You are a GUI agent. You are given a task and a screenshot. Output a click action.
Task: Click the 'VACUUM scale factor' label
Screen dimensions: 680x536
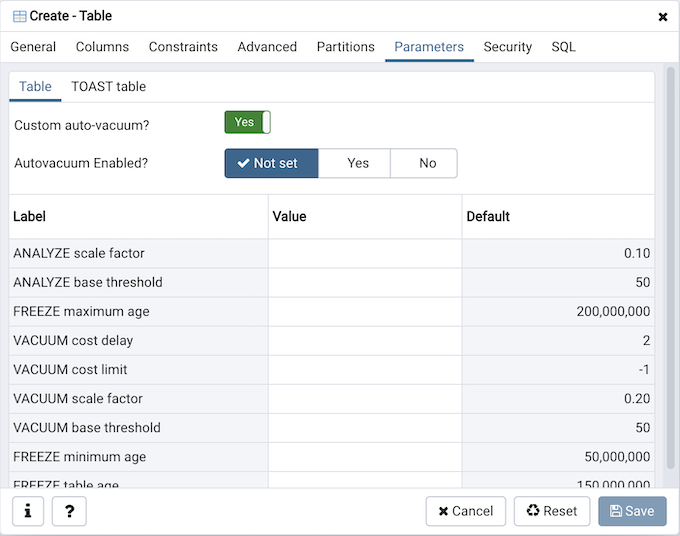coord(78,399)
